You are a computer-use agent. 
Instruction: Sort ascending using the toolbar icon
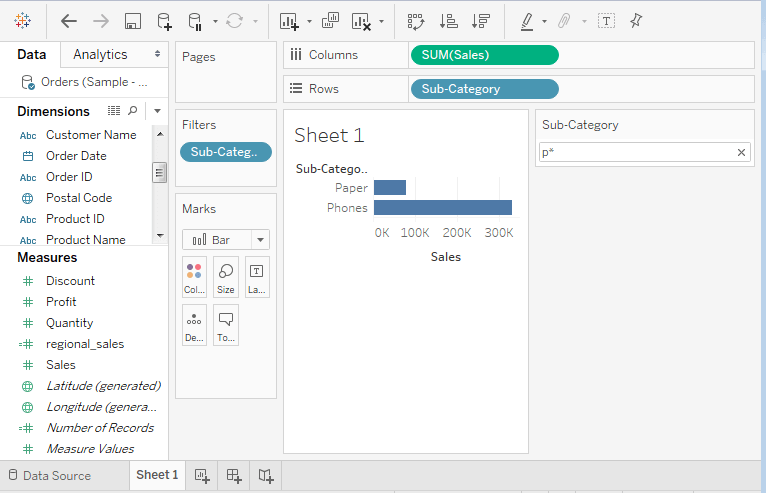pos(448,21)
